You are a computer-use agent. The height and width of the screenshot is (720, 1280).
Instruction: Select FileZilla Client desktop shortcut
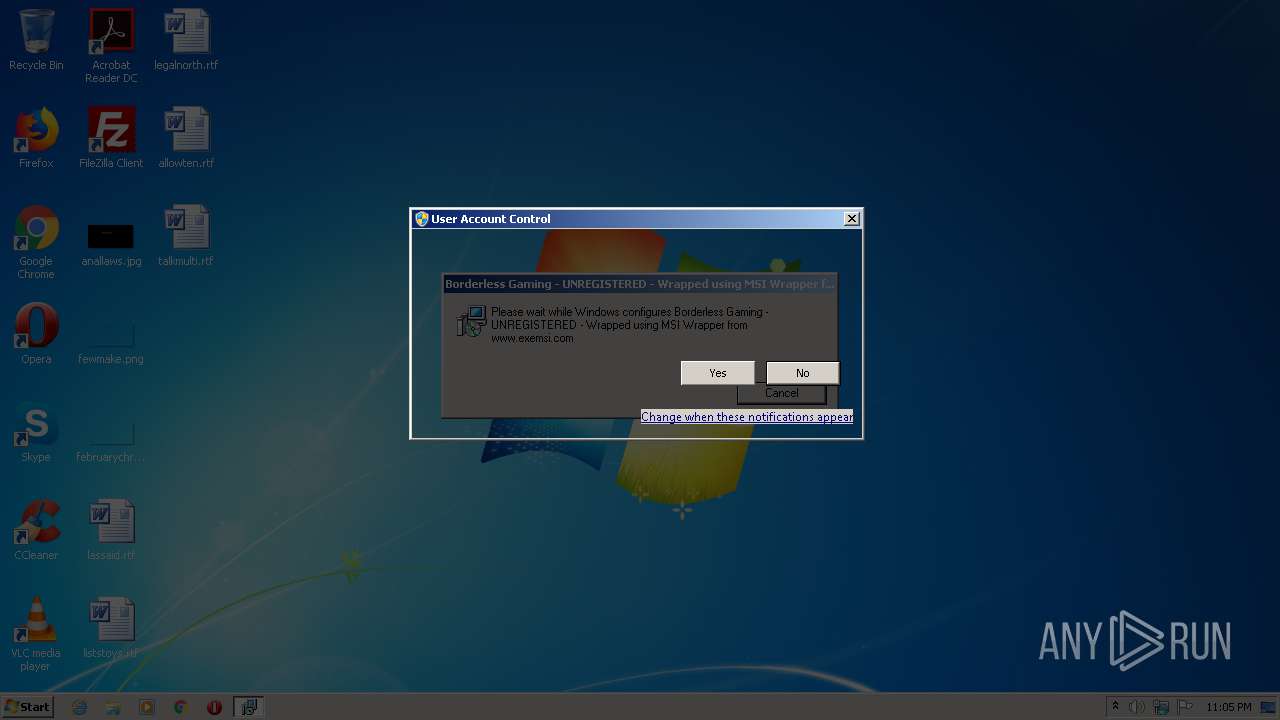pyautogui.click(x=111, y=138)
